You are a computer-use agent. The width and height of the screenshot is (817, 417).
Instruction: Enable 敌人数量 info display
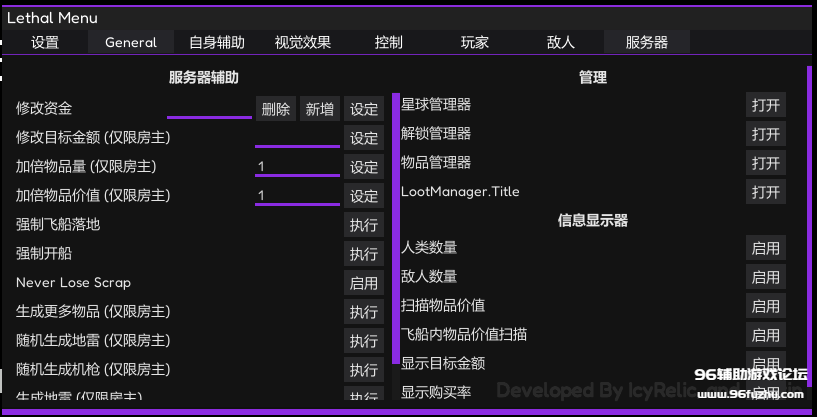coord(765,277)
